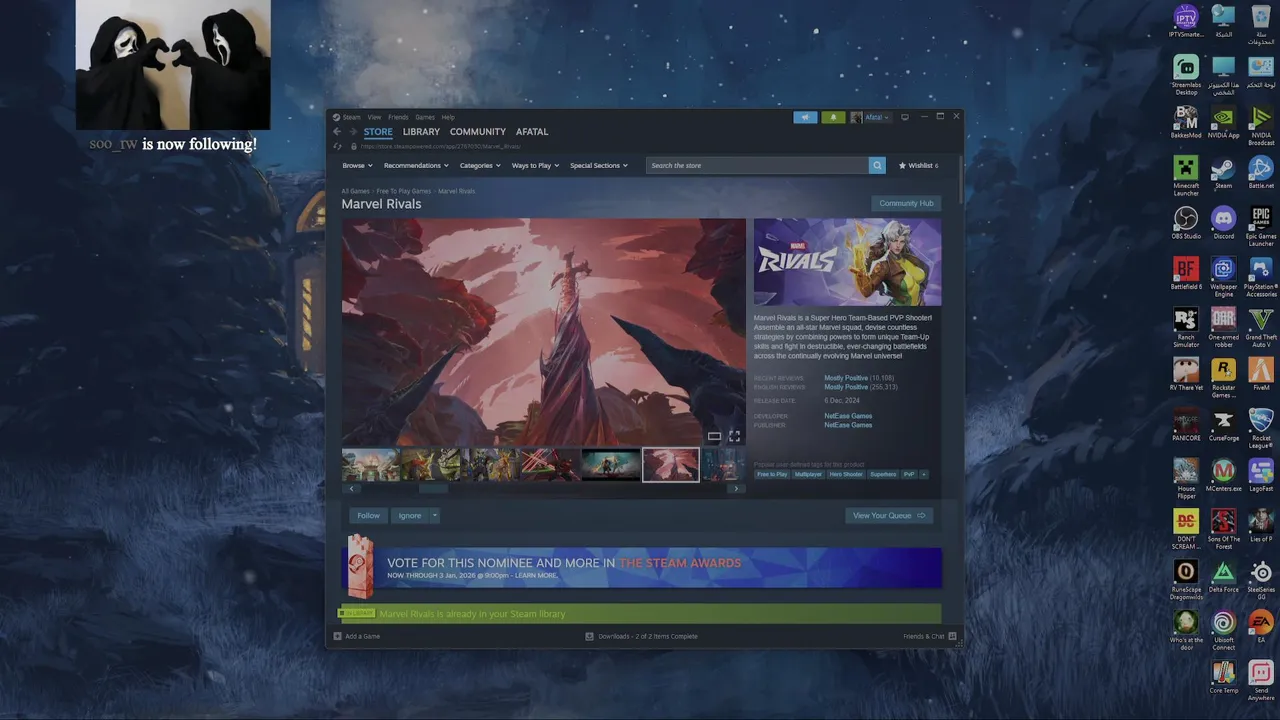Click the Ignore button
The image size is (1280, 720).
point(410,515)
